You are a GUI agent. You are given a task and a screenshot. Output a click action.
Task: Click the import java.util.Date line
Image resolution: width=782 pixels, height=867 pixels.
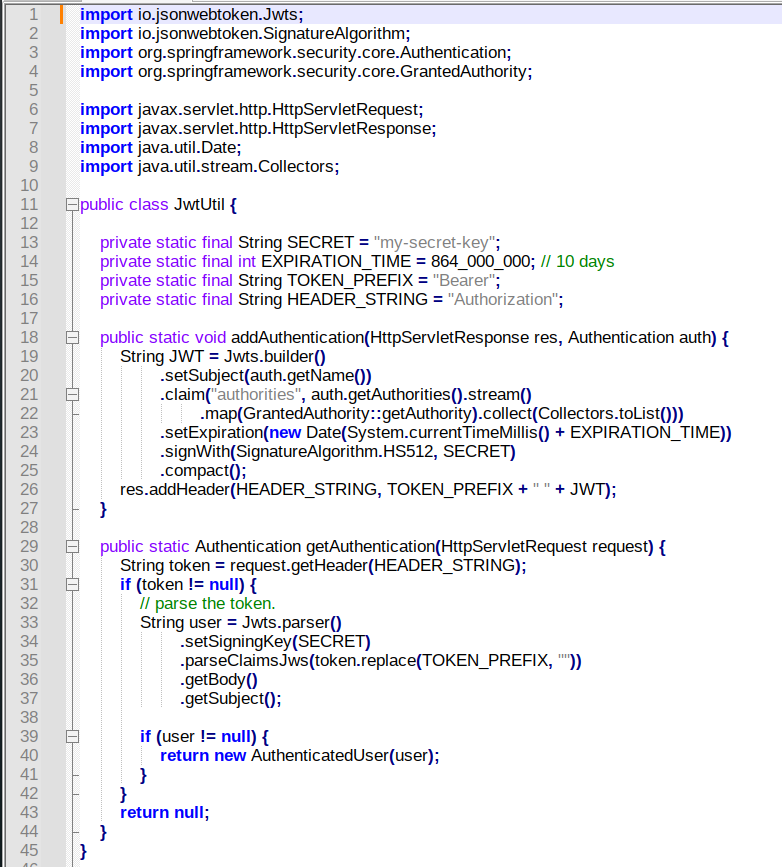[x=160, y=148]
